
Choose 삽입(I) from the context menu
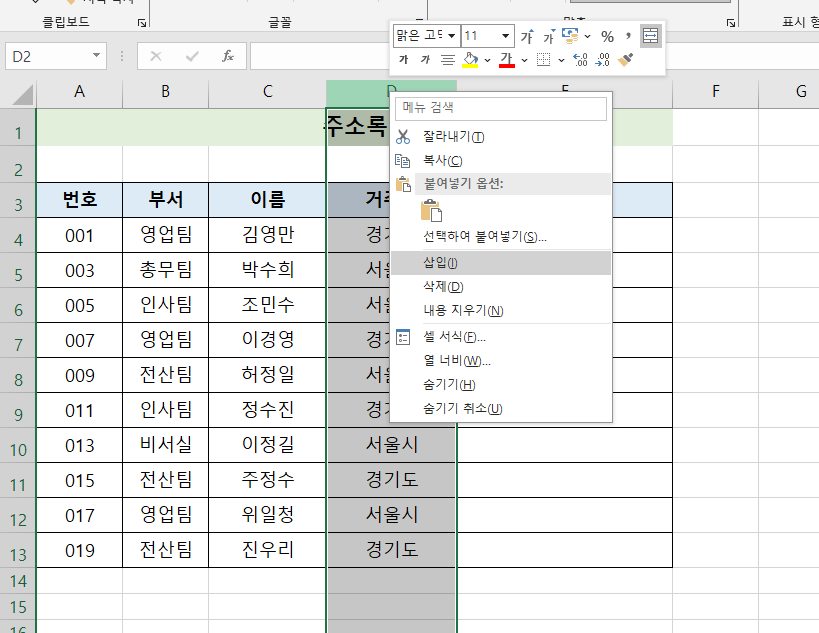tap(501, 263)
